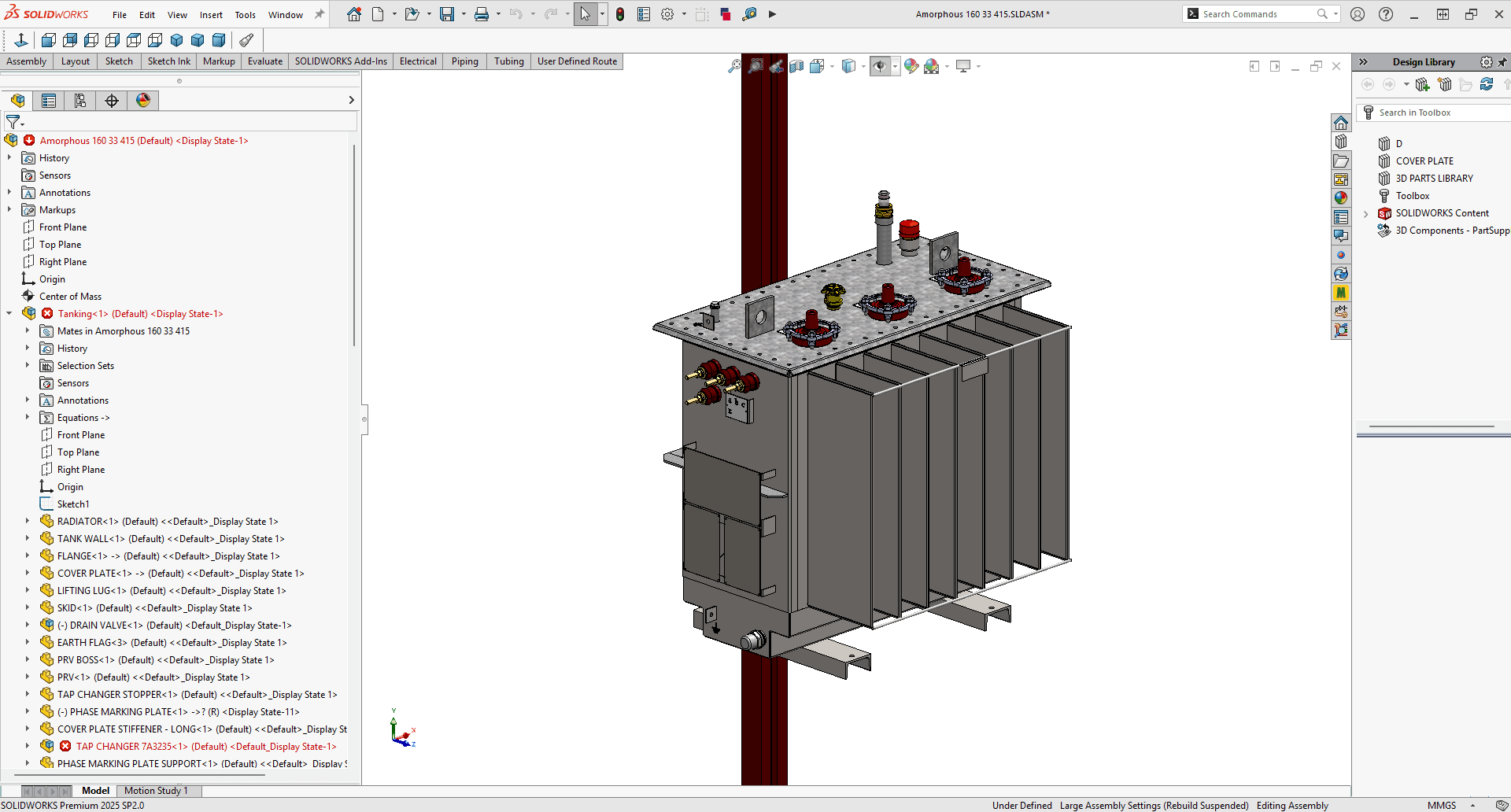
Task: Open the View Orientation cube
Action: pyautogui.click(x=818, y=66)
